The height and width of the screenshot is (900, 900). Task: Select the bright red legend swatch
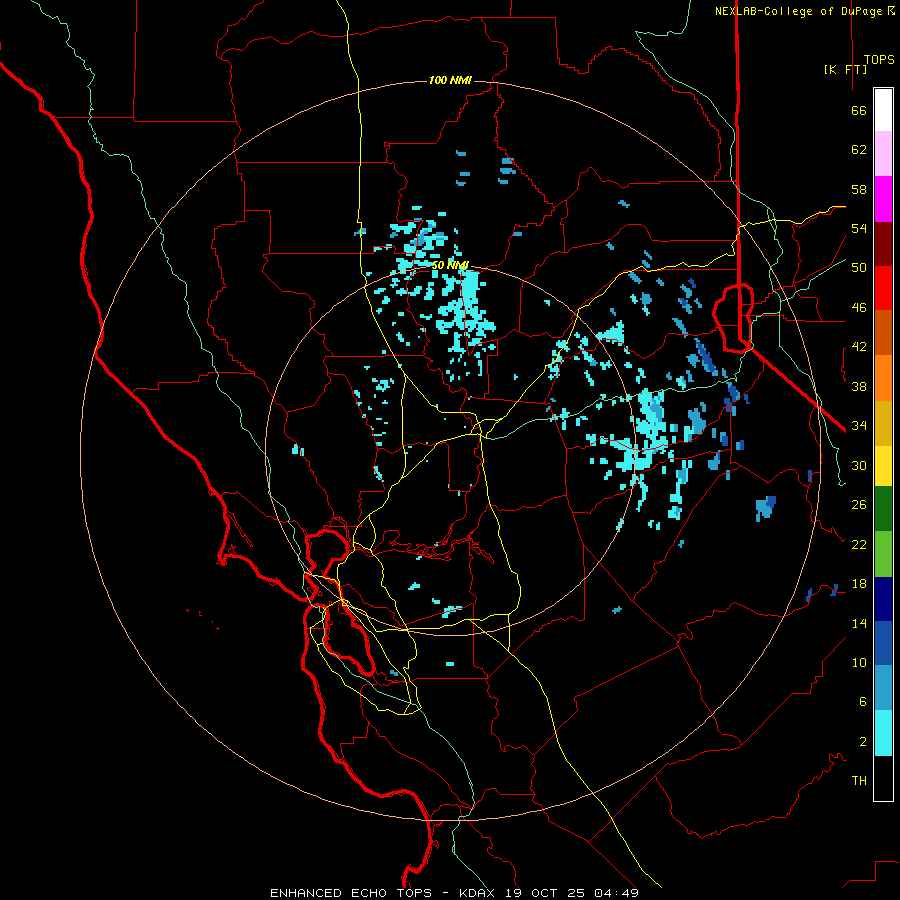pos(883,288)
